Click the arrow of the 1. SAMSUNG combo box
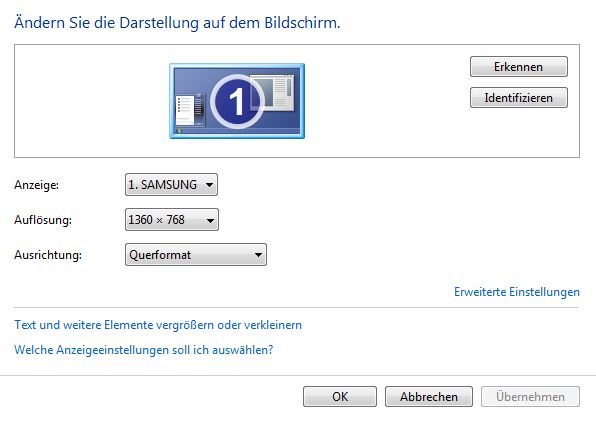596x424 pixels. pos(209,185)
